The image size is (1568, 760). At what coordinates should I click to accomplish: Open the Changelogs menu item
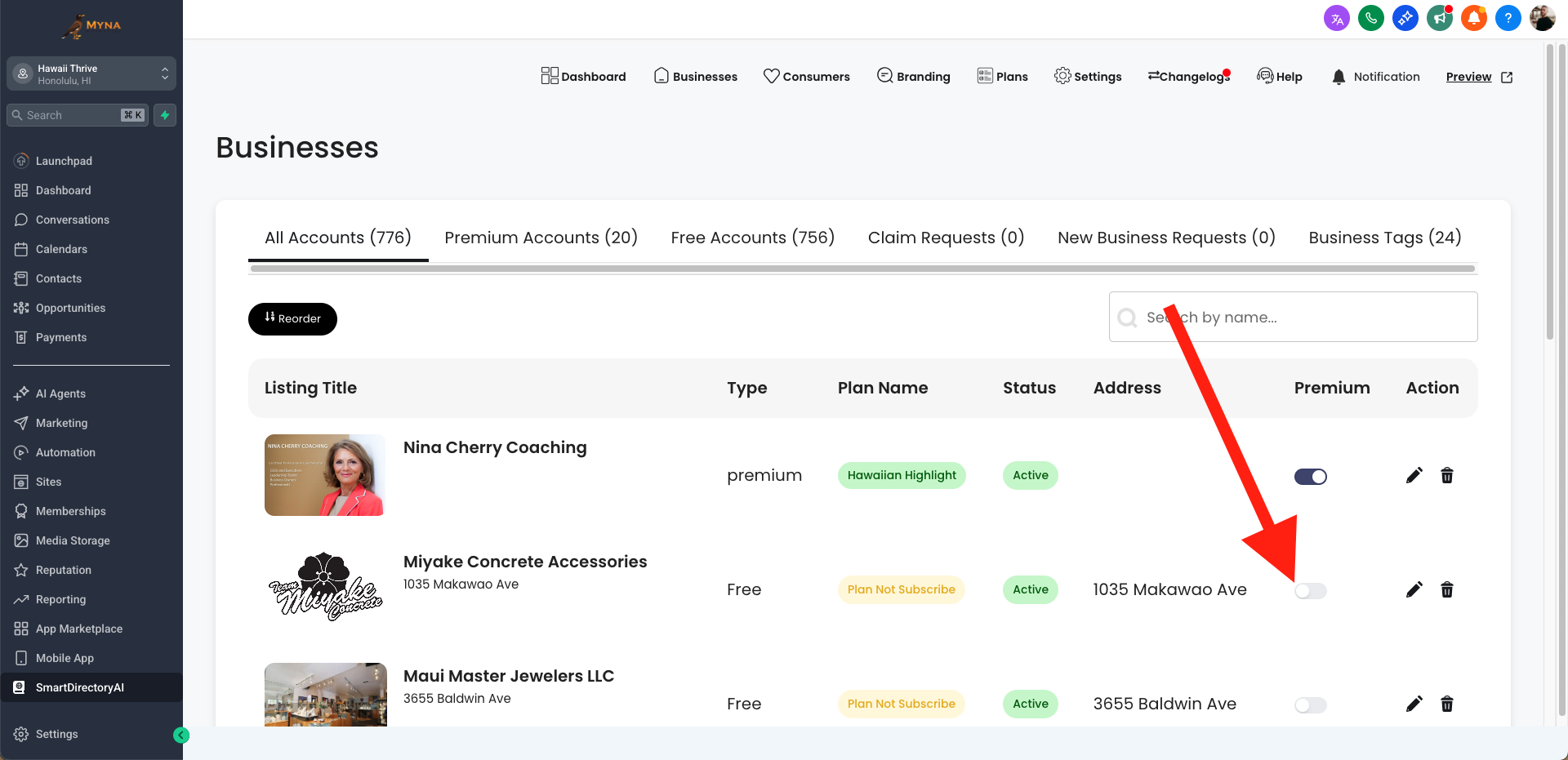1188,77
